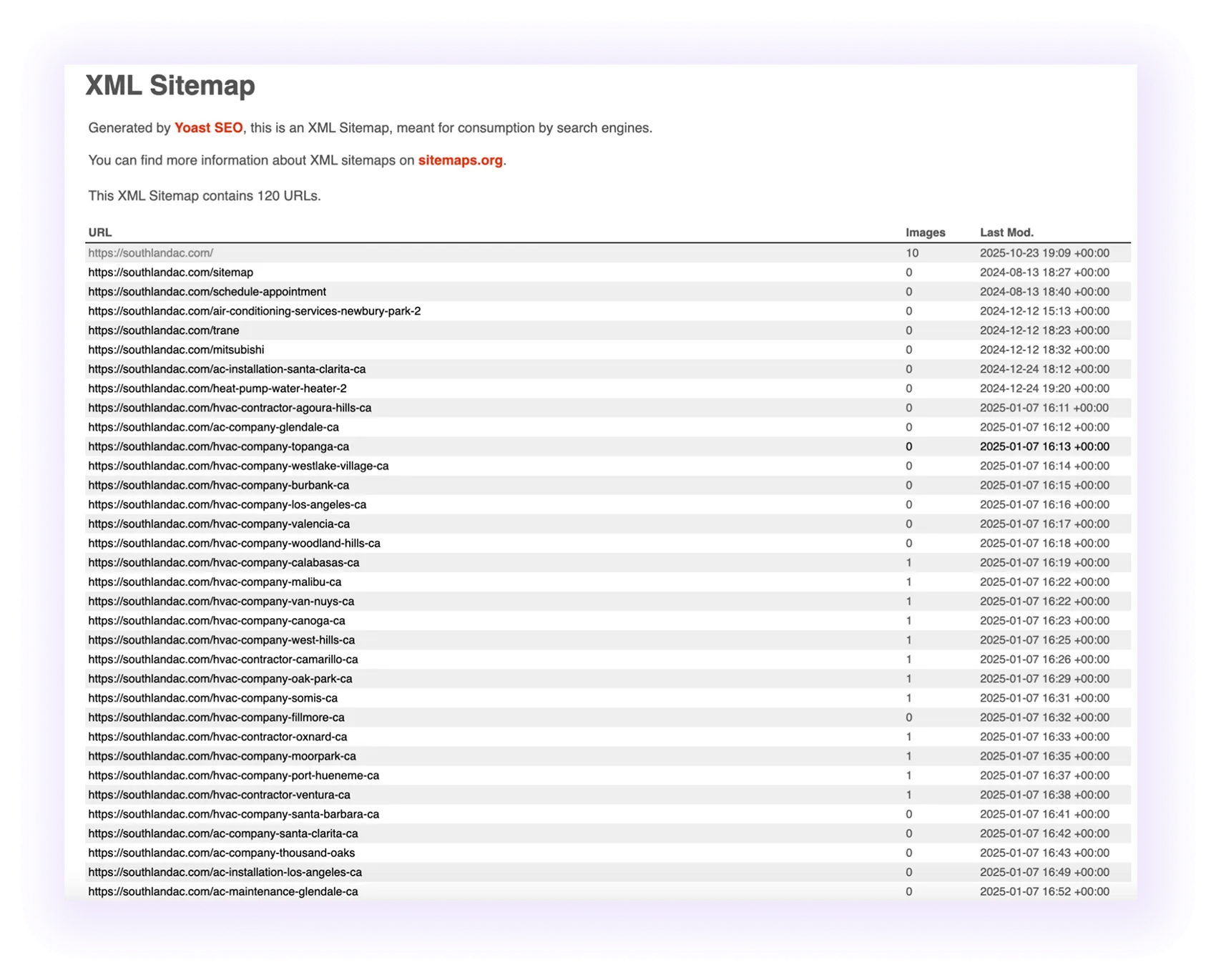This screenshot has height=980, width=1216.
Task: Open the schedule-appointment page
Action: [x=207, y=291]
